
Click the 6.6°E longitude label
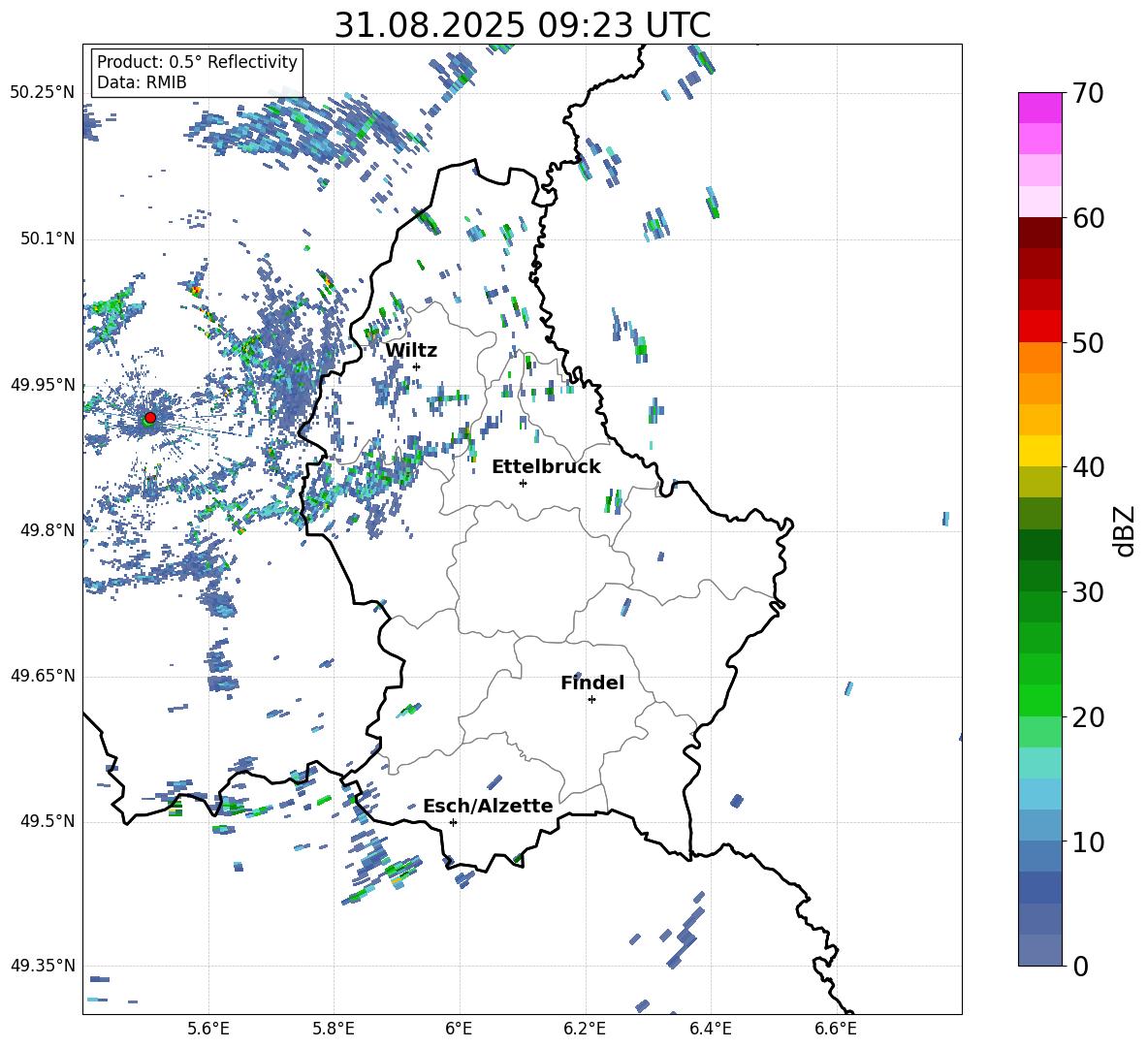pos(836,1029)
